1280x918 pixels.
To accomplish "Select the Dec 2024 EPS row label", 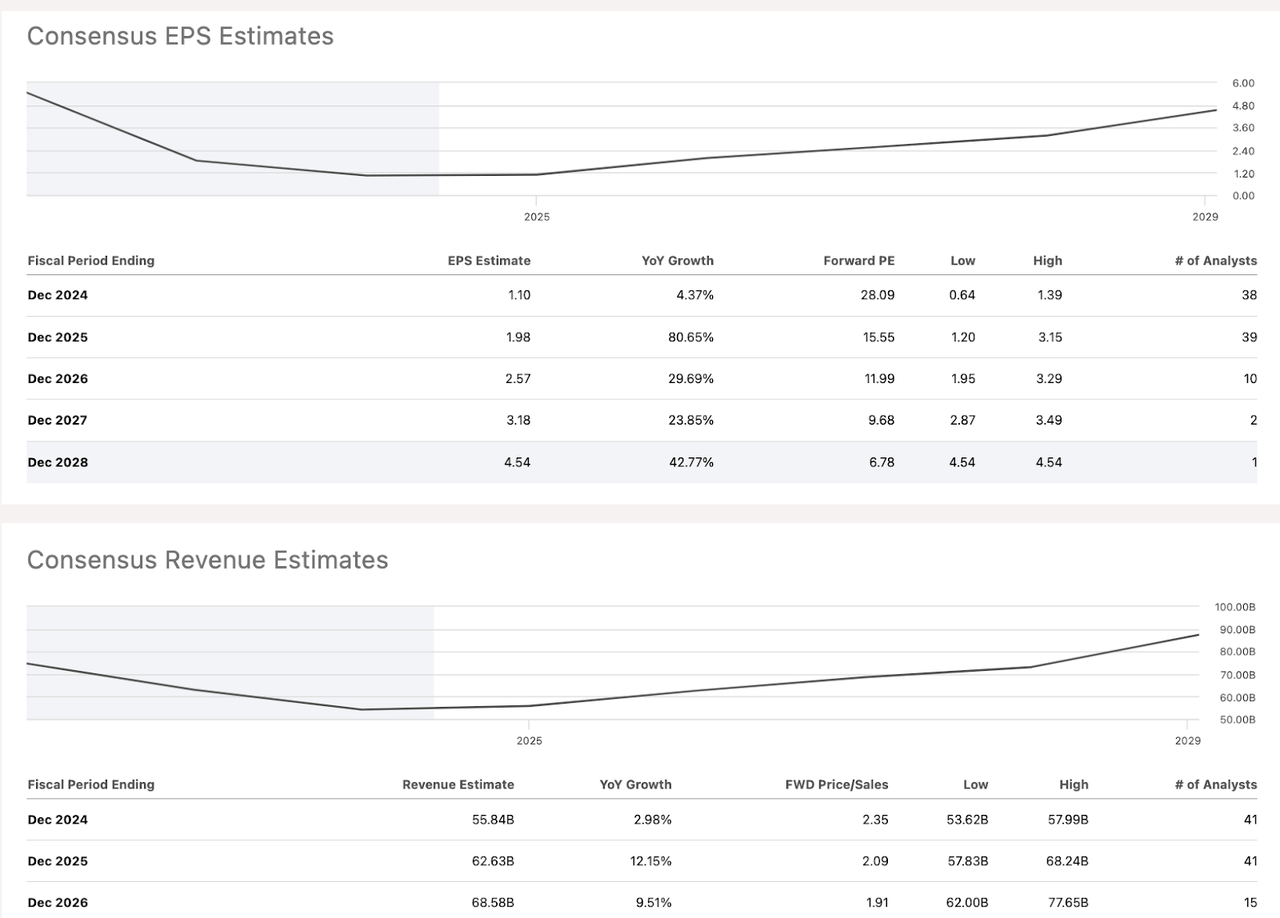I will tap(58, 296).
